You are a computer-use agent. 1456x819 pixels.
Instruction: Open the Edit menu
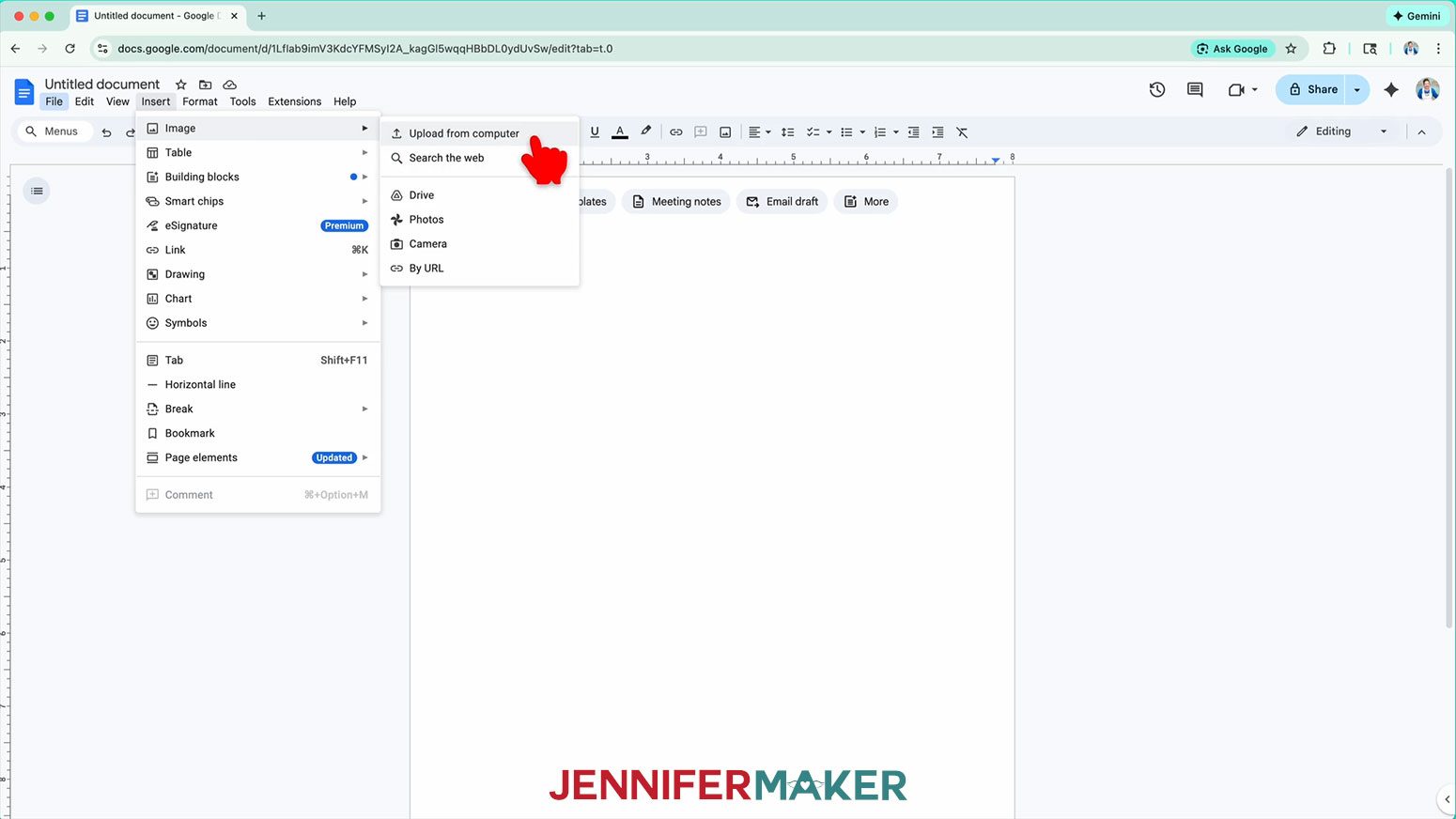85,101
